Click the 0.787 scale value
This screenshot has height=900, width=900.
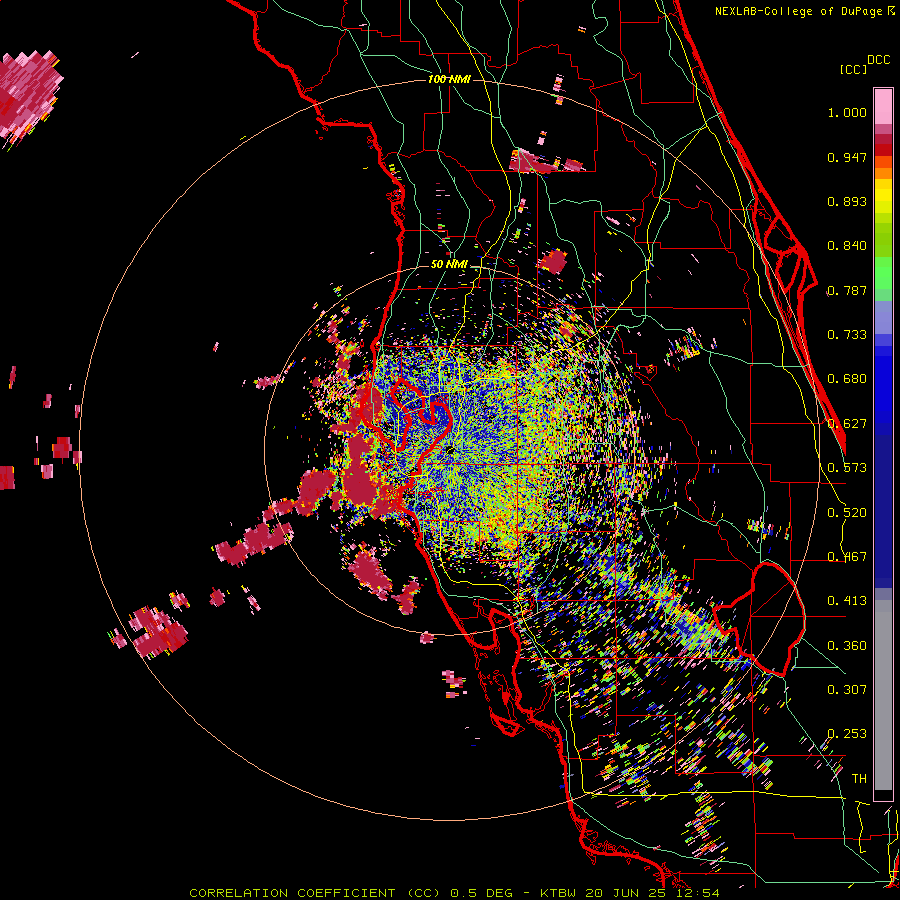[x=847, y=290]
